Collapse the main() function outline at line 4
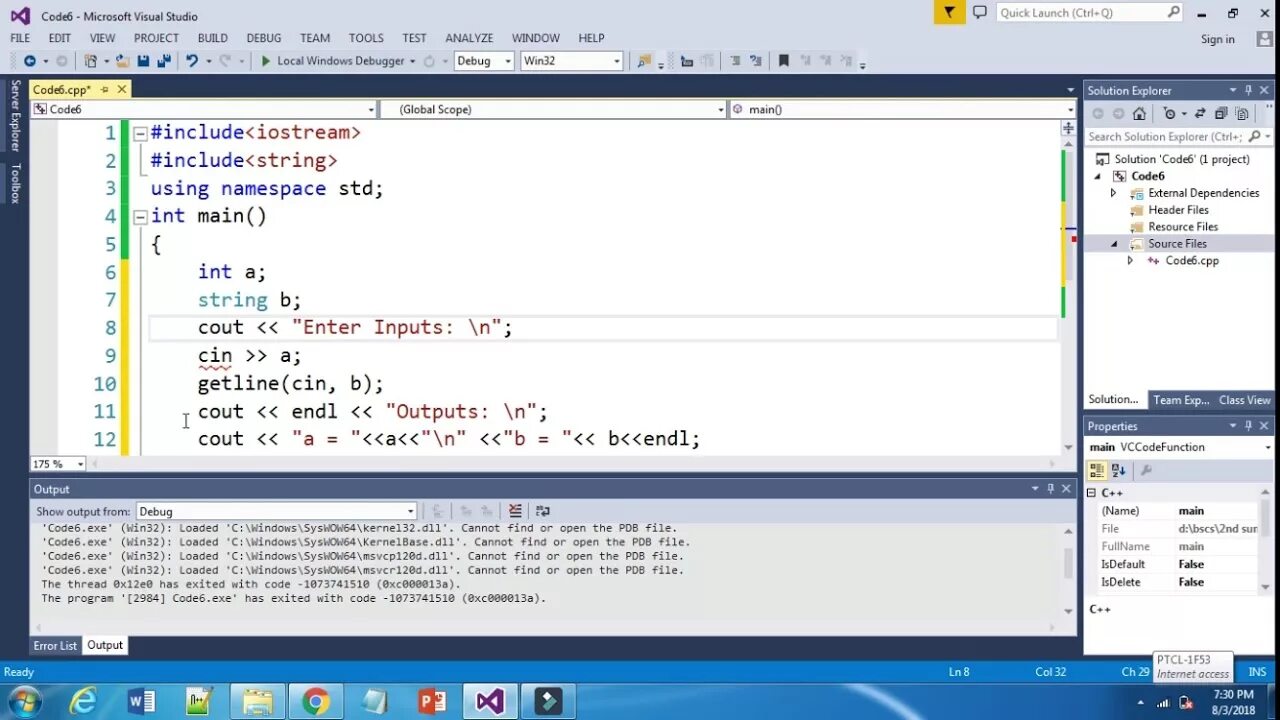The image size is (1280, 720). pos(141,216)
